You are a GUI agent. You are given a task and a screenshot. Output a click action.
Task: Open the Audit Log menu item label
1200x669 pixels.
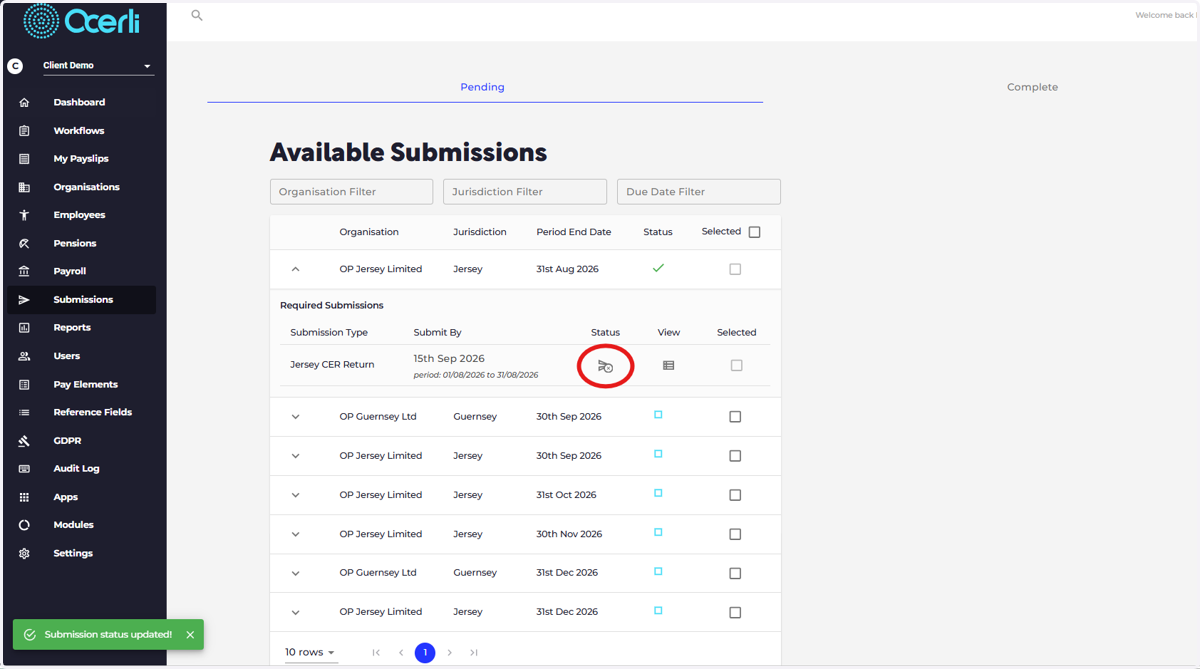coord(76,468)
